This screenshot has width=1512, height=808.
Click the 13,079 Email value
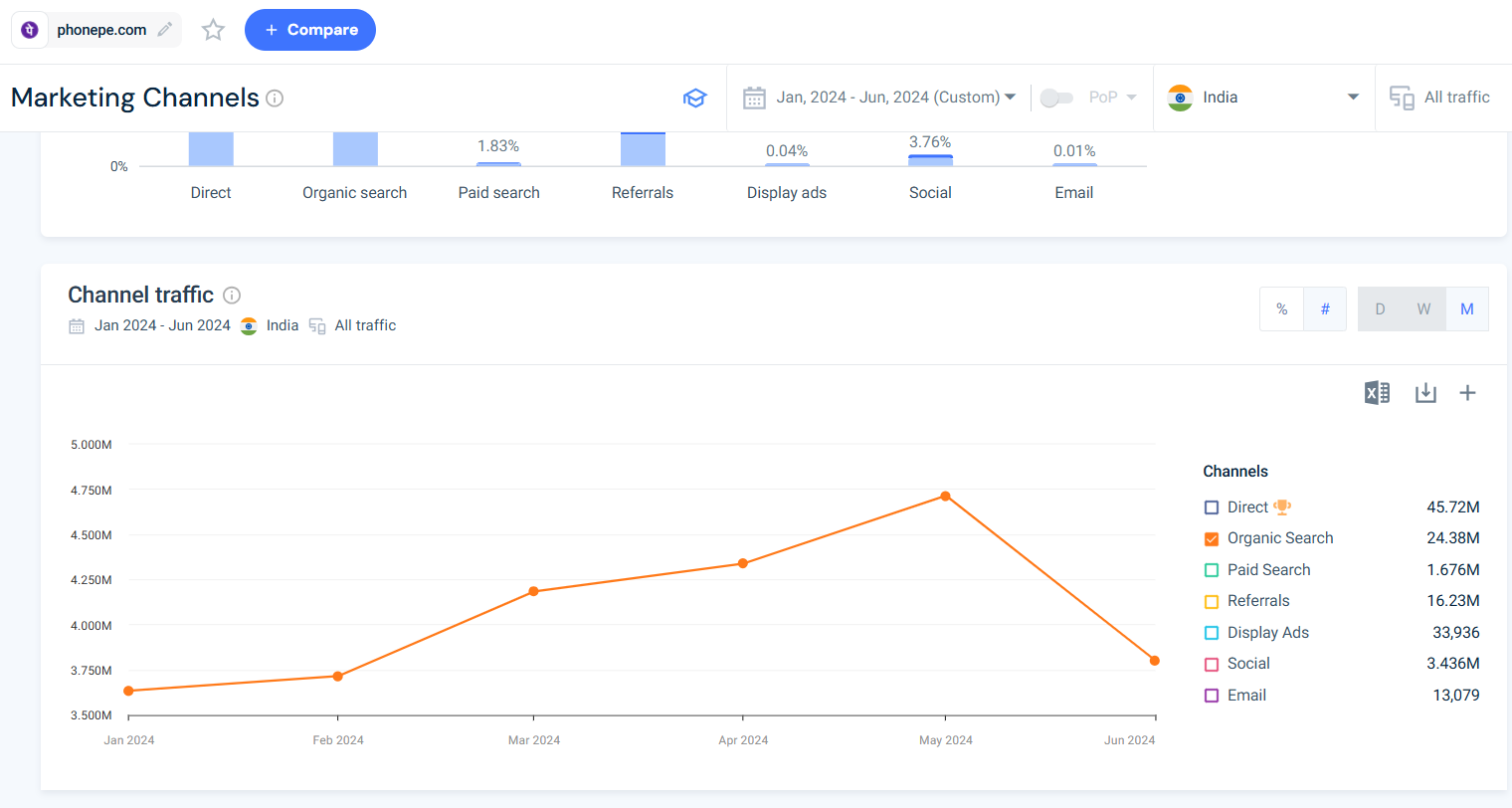tap(1456, 696)
